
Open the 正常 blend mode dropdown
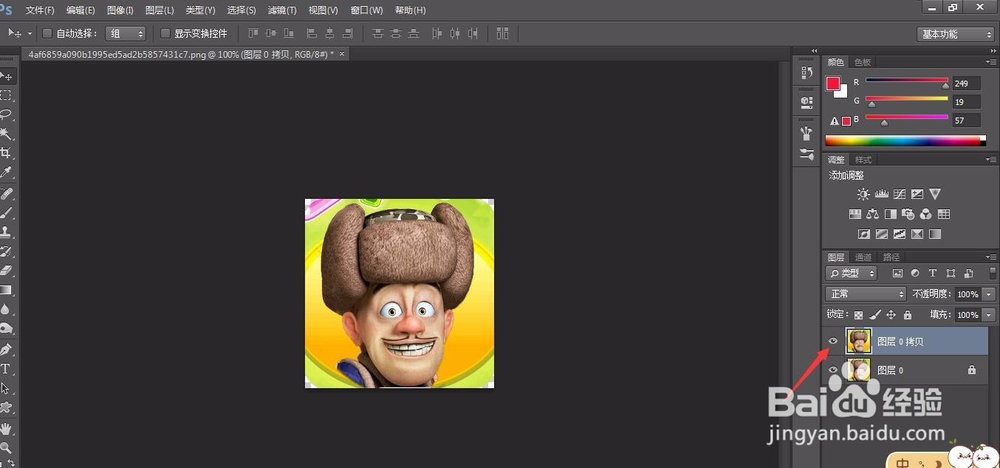click(x=865, y=294)
